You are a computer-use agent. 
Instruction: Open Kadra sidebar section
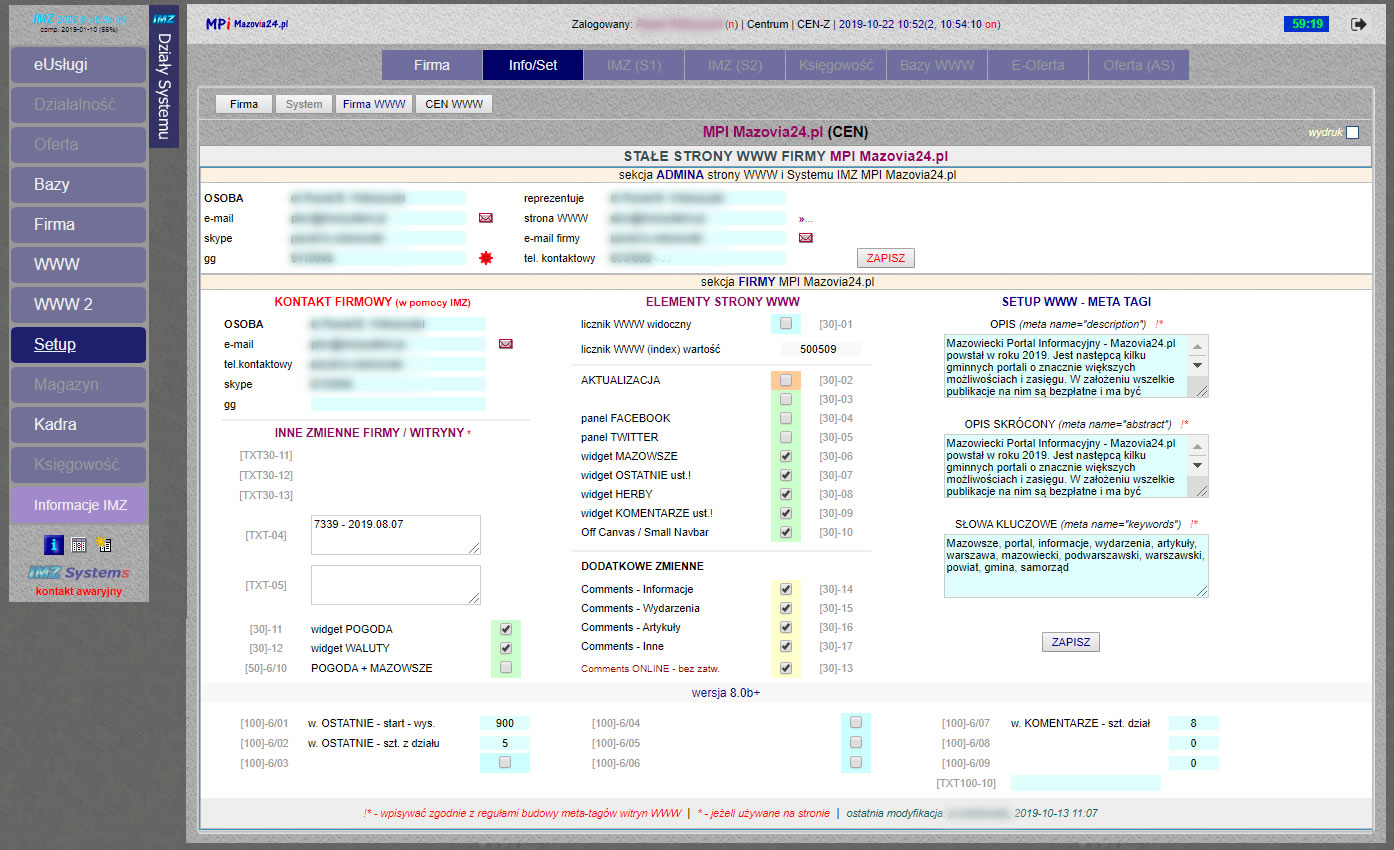click(78, 425)
